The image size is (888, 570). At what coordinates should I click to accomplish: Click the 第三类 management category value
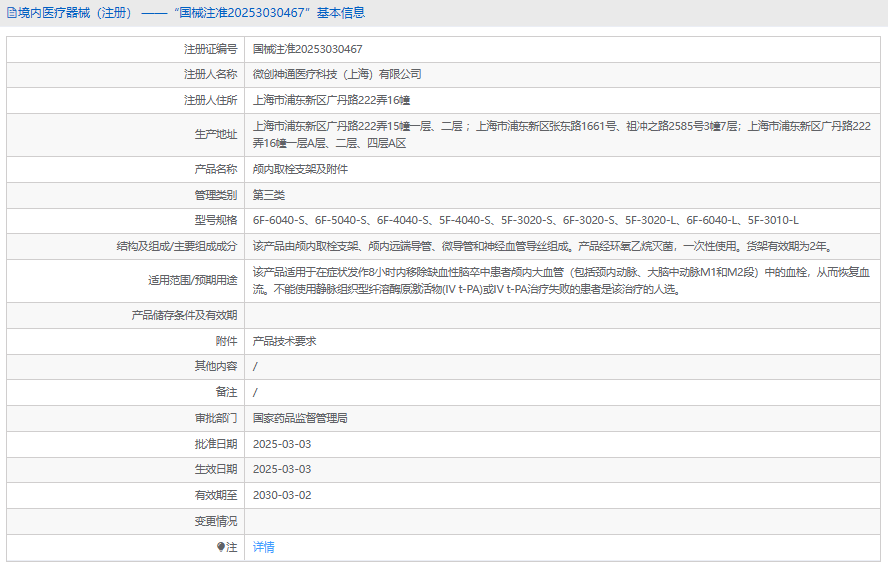coord(268,195)
